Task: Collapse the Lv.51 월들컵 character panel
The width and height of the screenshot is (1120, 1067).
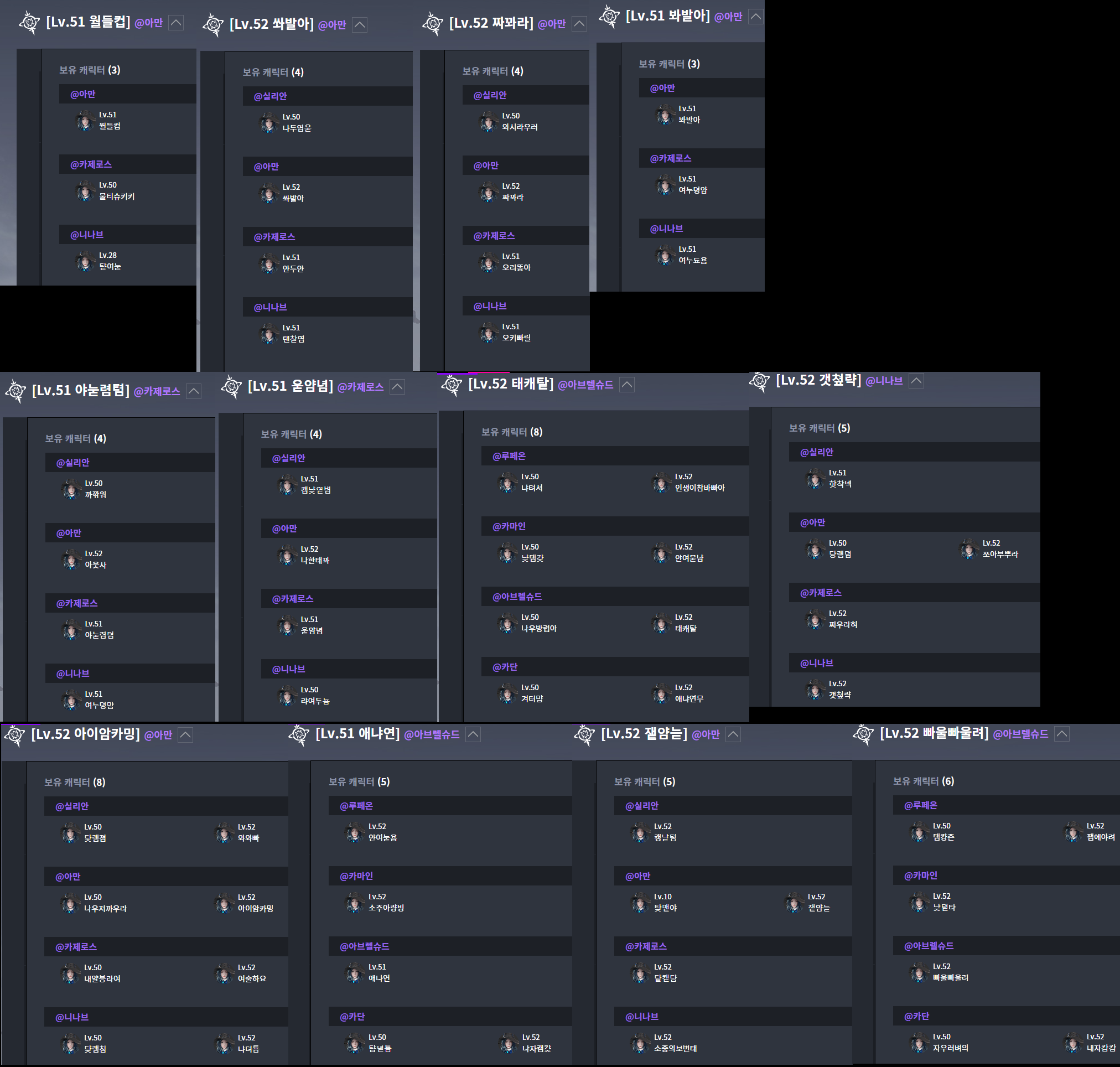Action: (x=177, y=23)
